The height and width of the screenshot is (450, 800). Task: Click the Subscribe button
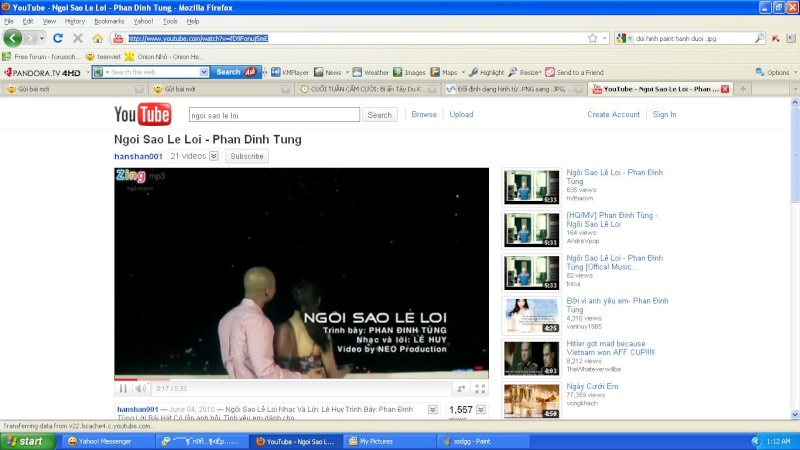[247, 156]
